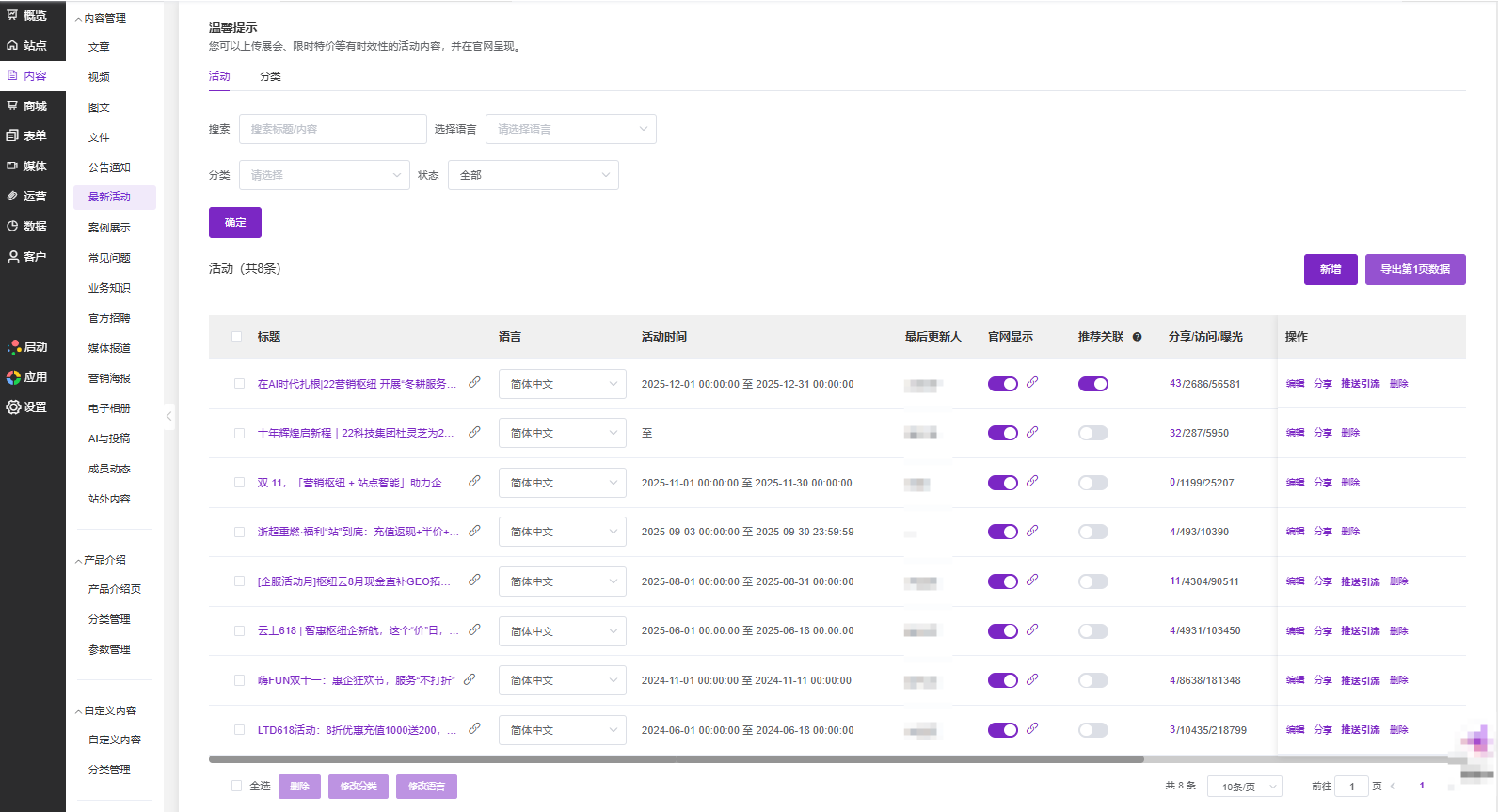Open the 应用 apps icon in sidebar
This screenshot has width=1498, height=812.
pos(26,377)
